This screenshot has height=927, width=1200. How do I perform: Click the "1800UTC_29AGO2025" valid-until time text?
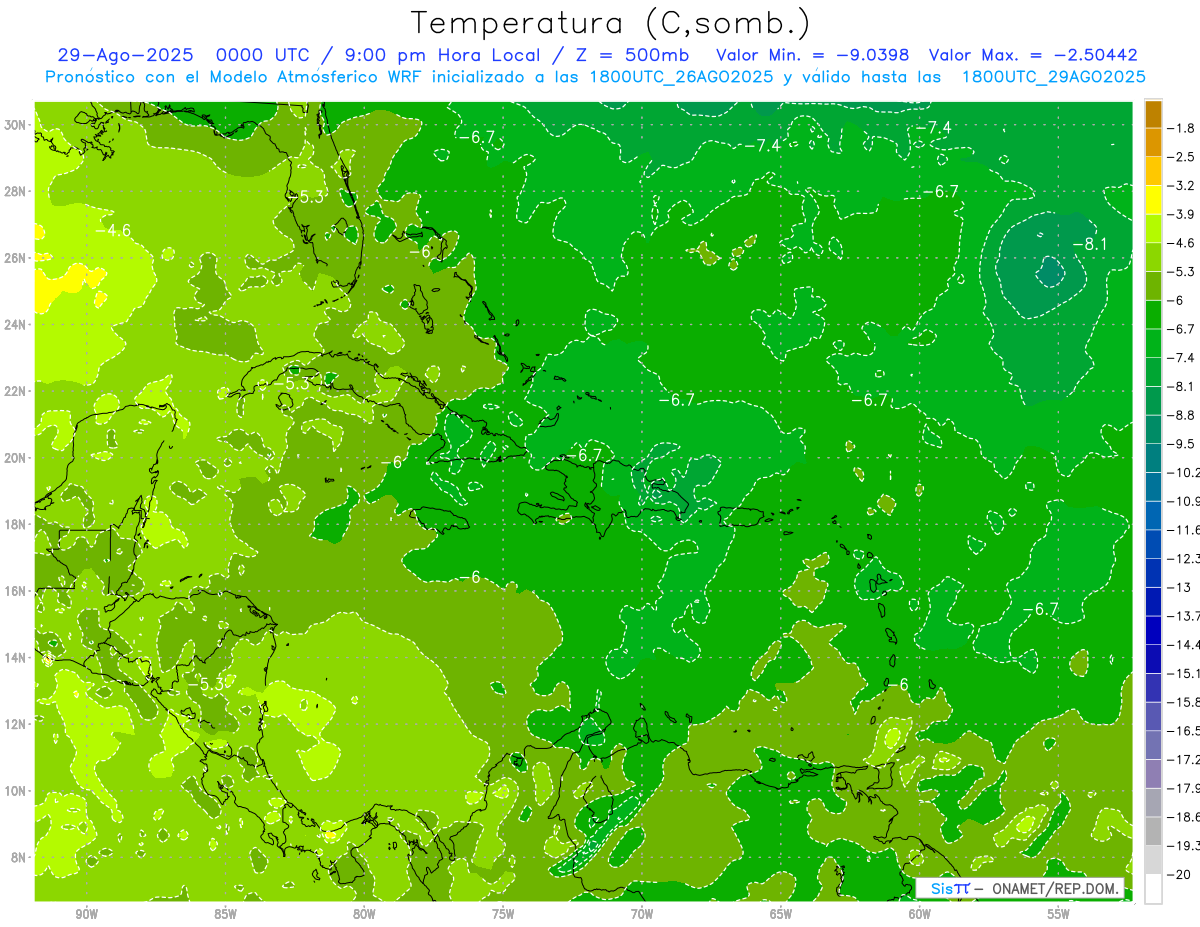[x=1053, y=77]
